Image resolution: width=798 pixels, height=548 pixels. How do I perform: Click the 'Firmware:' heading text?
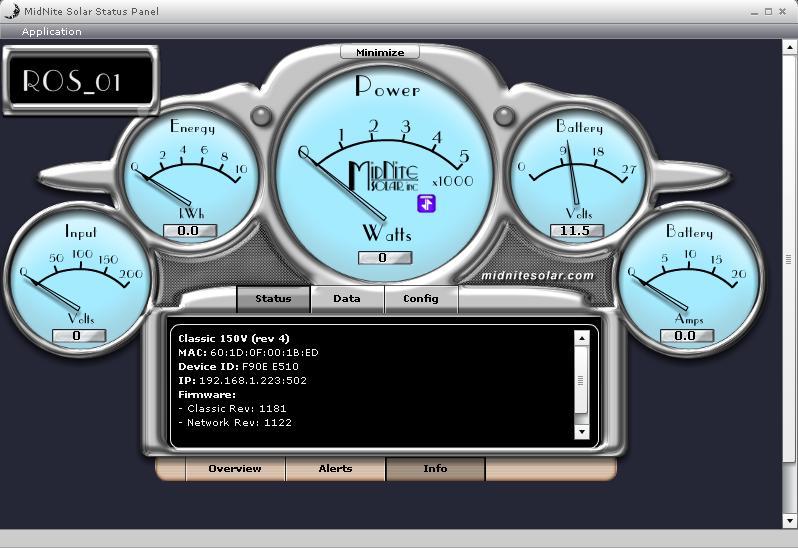tap(207, 394)
